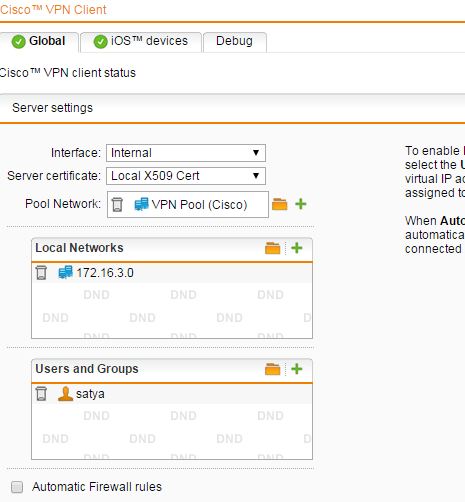Click the Users and Groups heading
Image resolution: width=465 pixels, height=502 pixels.
coord(87,369)
